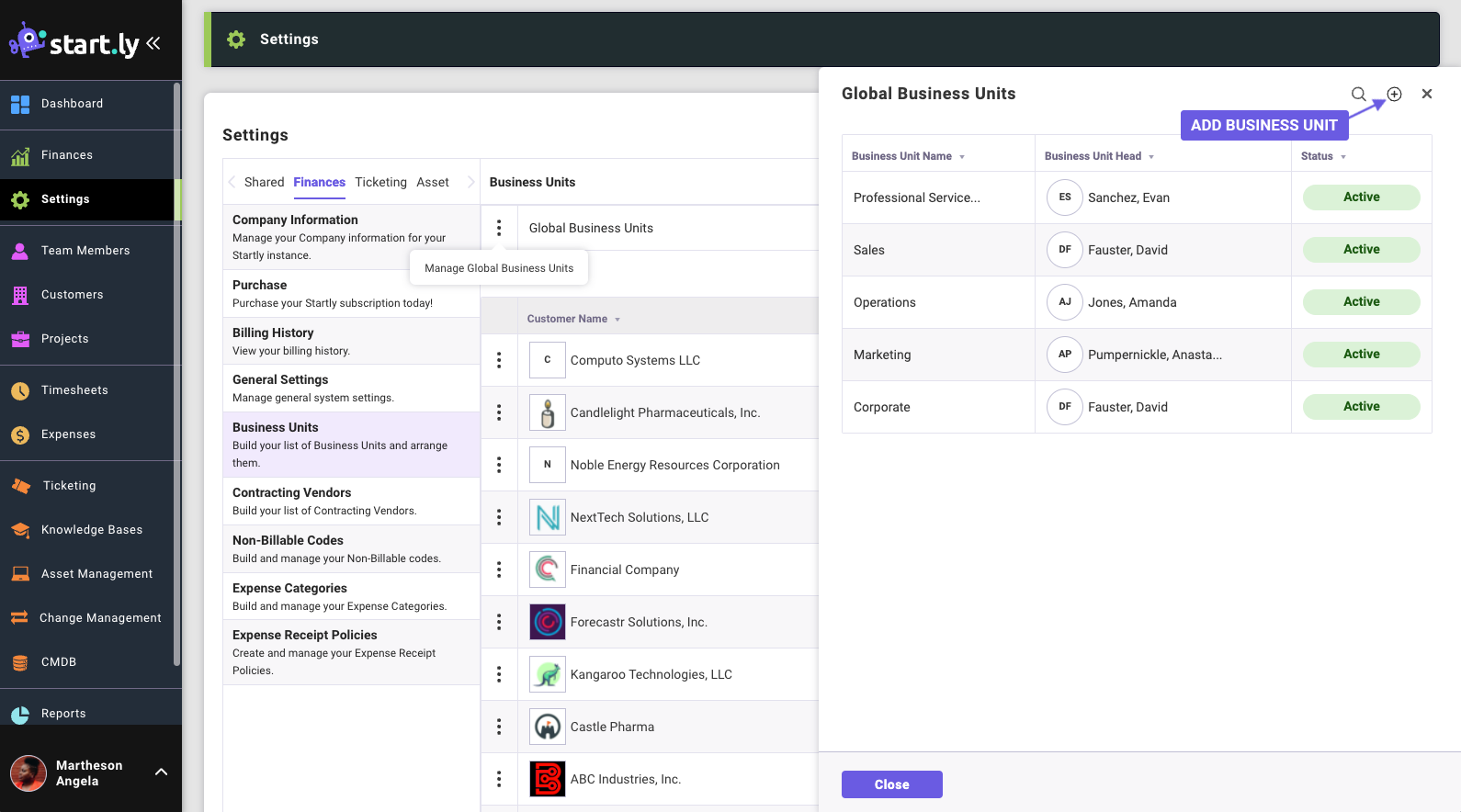Open the Status column sort dropdown
The height and width of the screenshot is (812, 1461).
click(1323, 156)
